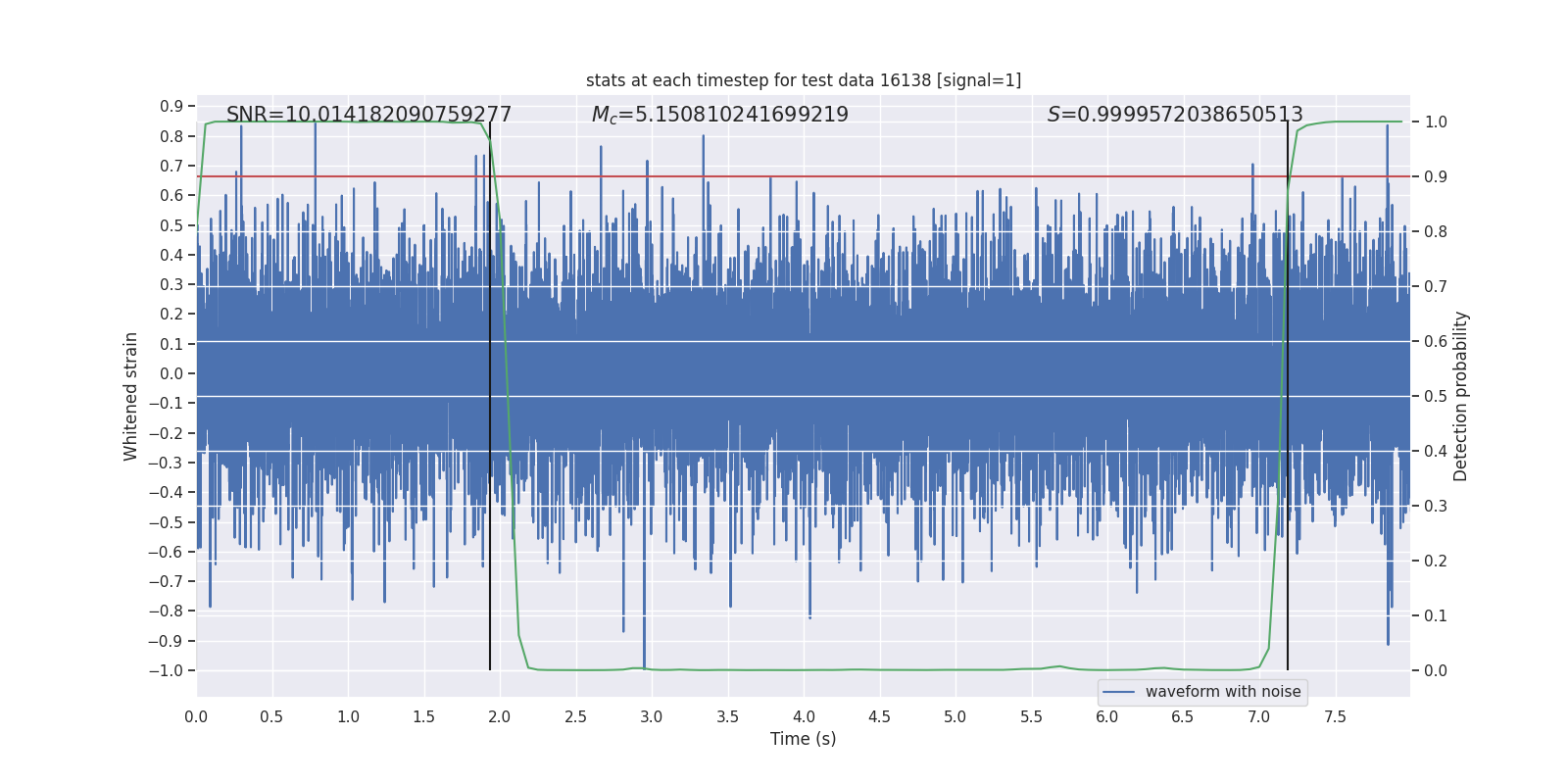
Task: Select whitened strain tick label 0.3
Action: [x=171, y=284]
